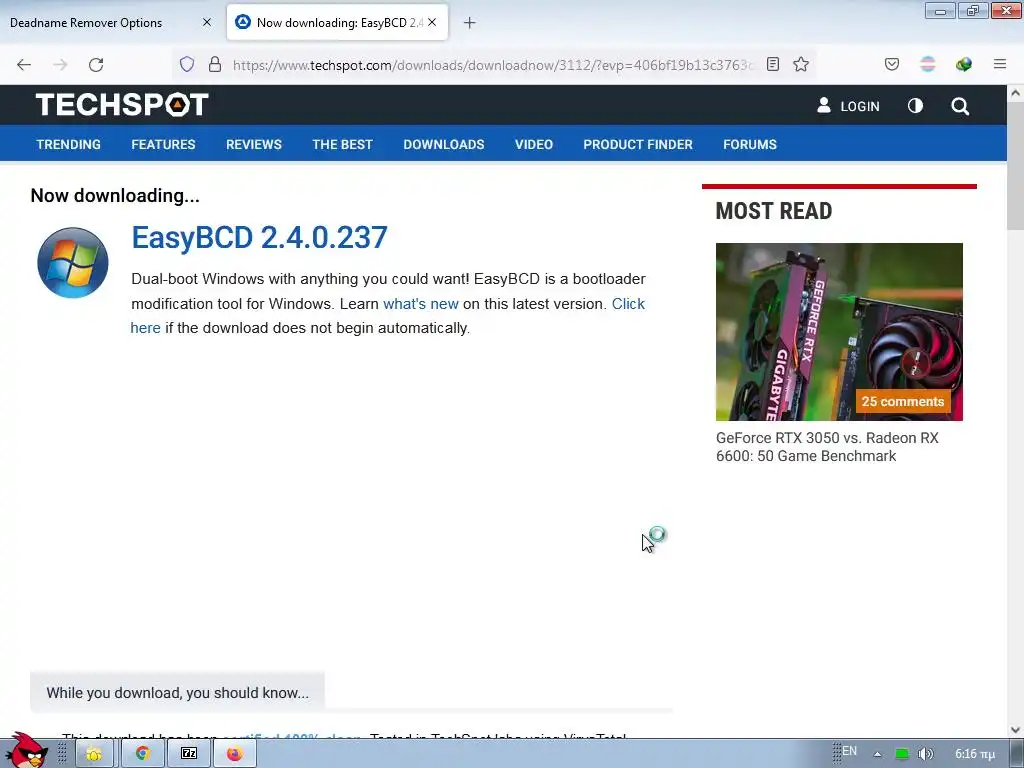Click the volume speaker tray icon

925,754
